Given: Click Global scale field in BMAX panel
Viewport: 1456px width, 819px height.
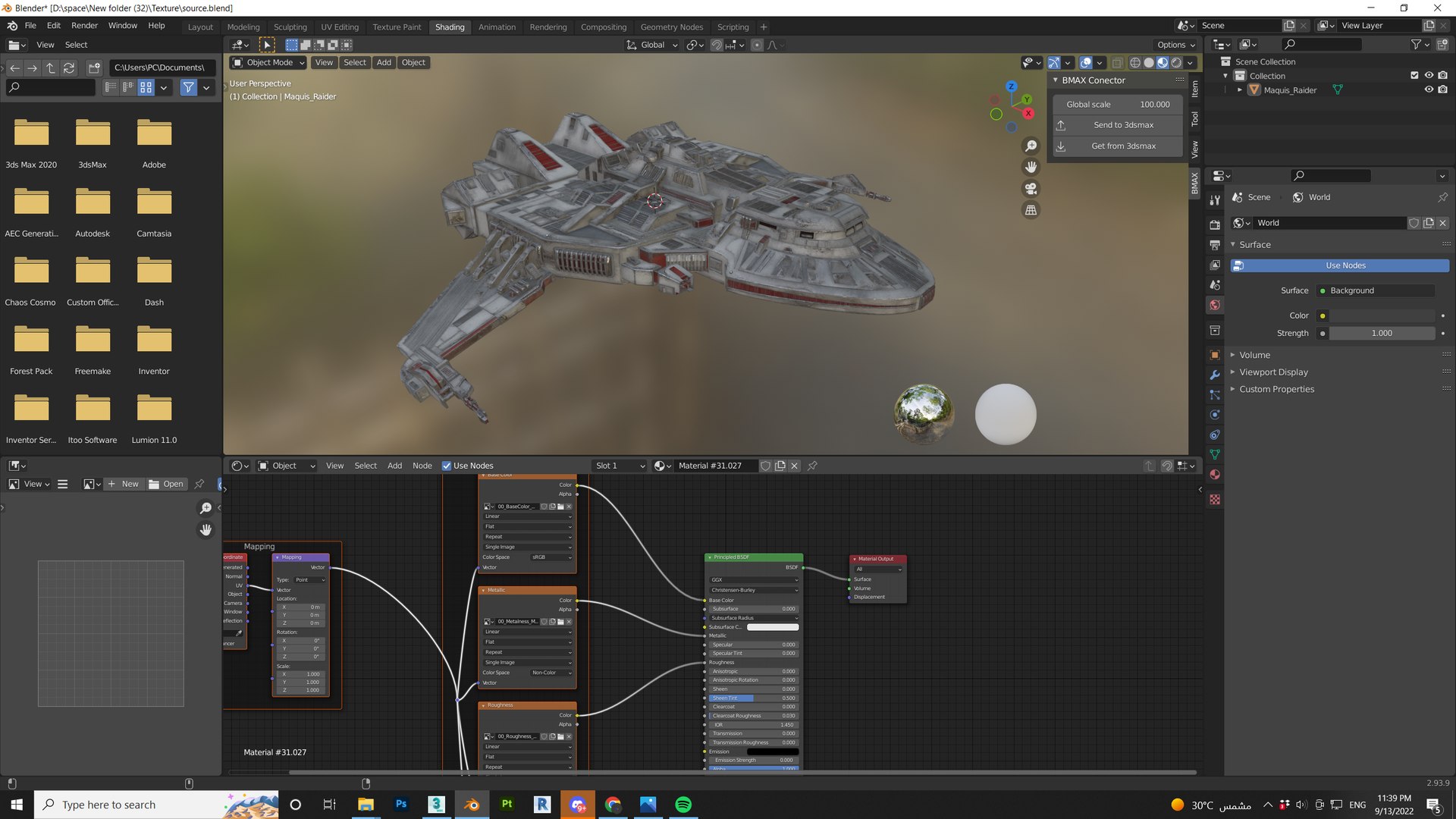Looking at the screenshot, I should (1117, 105).
